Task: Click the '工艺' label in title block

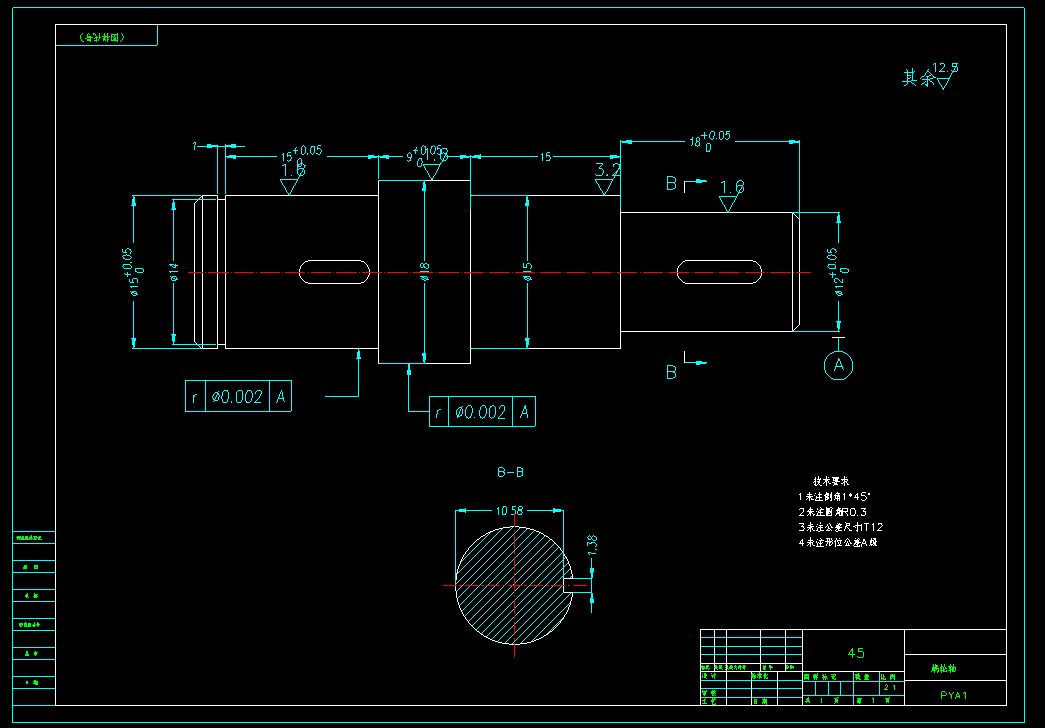Action: pyautogui.click(x=709, y=701)
